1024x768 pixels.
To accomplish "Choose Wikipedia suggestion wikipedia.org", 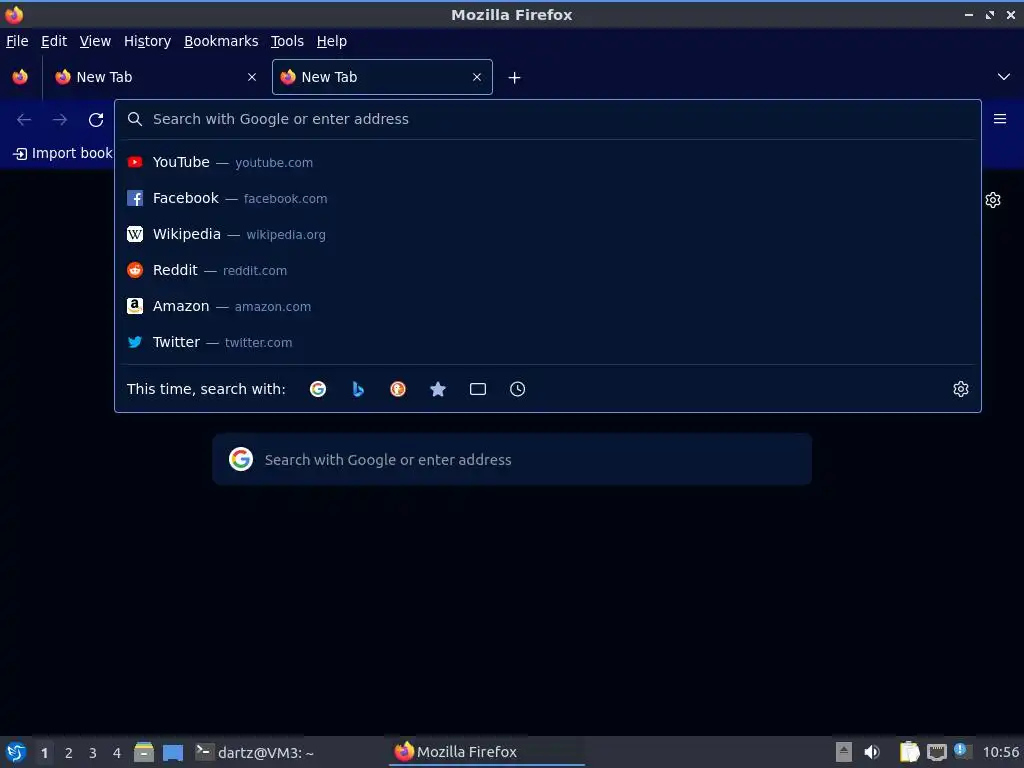I will click(x=547, y=234).
